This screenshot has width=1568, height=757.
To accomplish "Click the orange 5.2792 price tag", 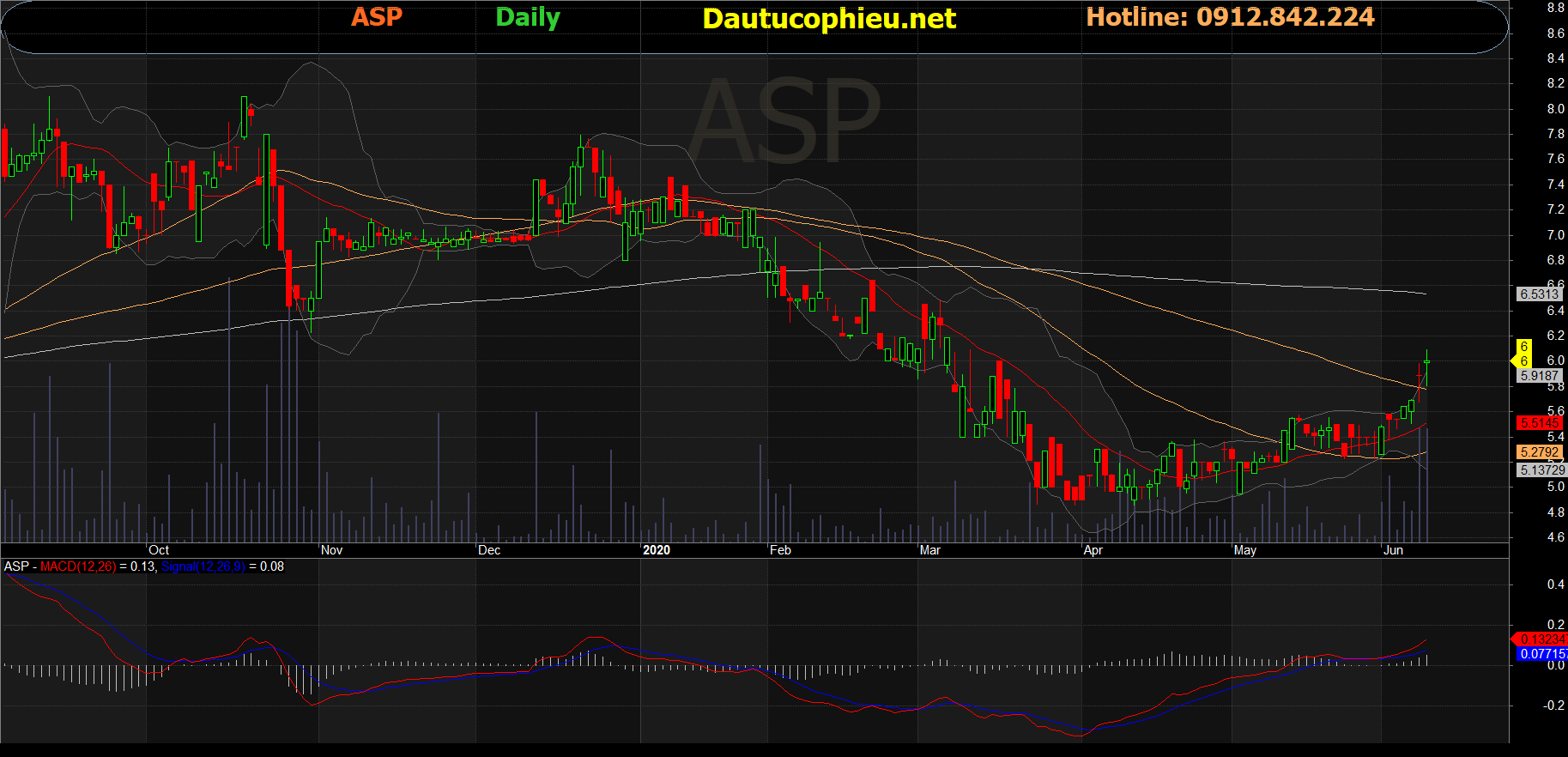I will click(1539, 452).
